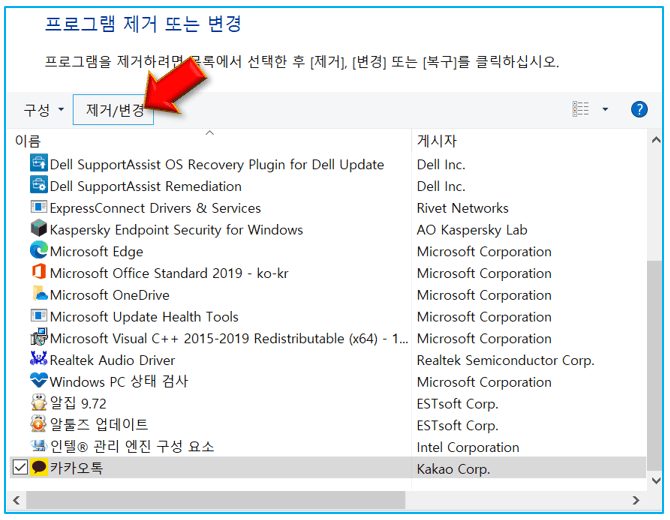This screenshot has height=520, width=670.
Task: Select Microsoft Update Health Tools entry
Action: (x=144, y=317)
